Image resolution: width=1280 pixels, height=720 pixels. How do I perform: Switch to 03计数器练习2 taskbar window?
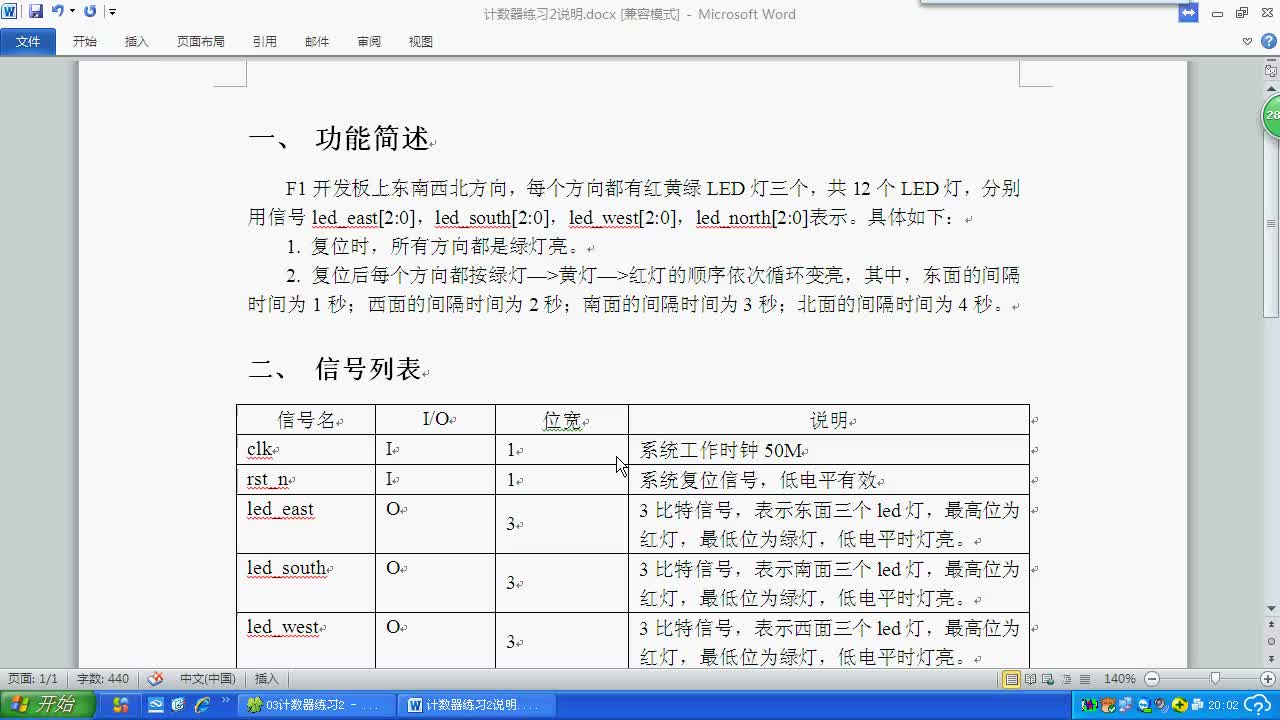point(318,705)
